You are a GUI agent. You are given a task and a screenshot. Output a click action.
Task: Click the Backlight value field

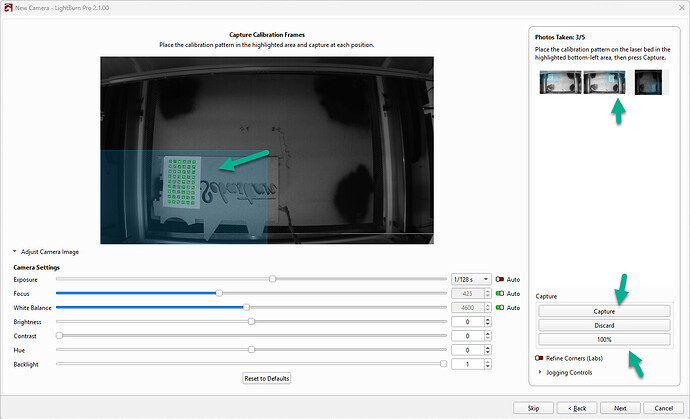click(468, 364)
